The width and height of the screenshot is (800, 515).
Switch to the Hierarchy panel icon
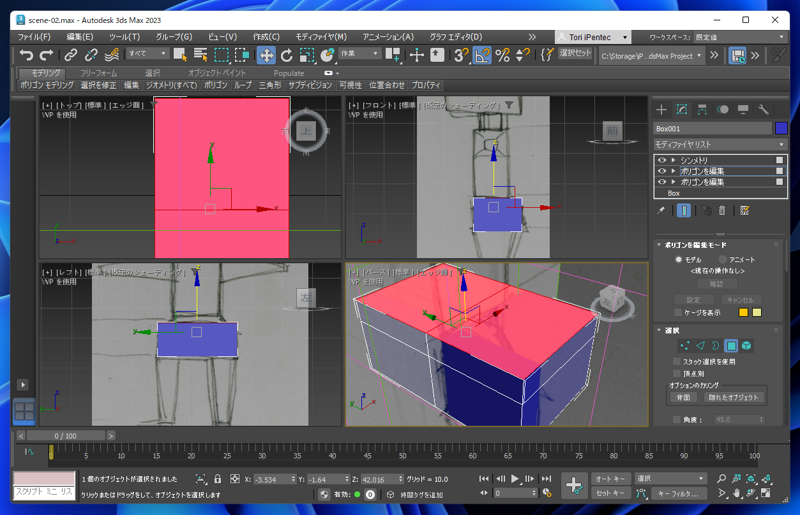pyautogui.click(x=702, y=109)
